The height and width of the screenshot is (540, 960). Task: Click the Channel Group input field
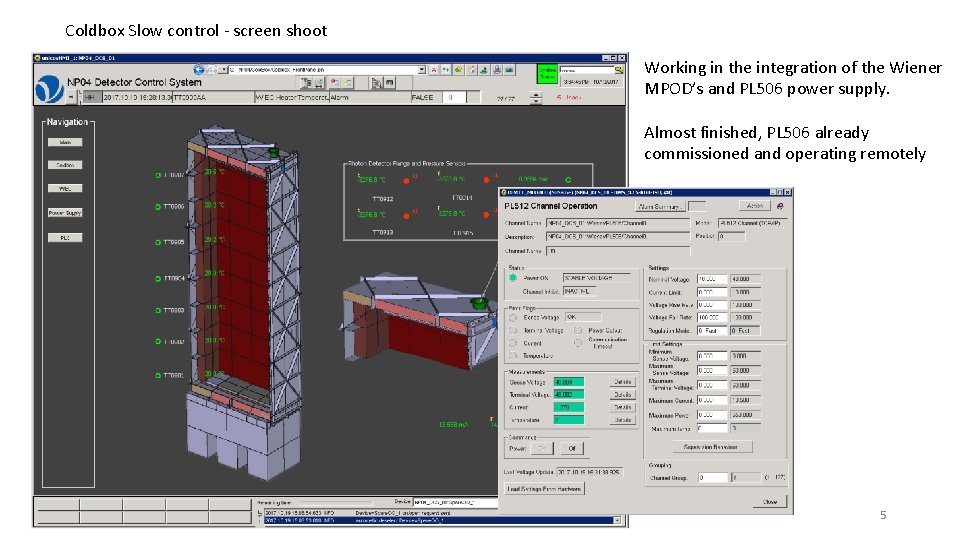point(713,478)
